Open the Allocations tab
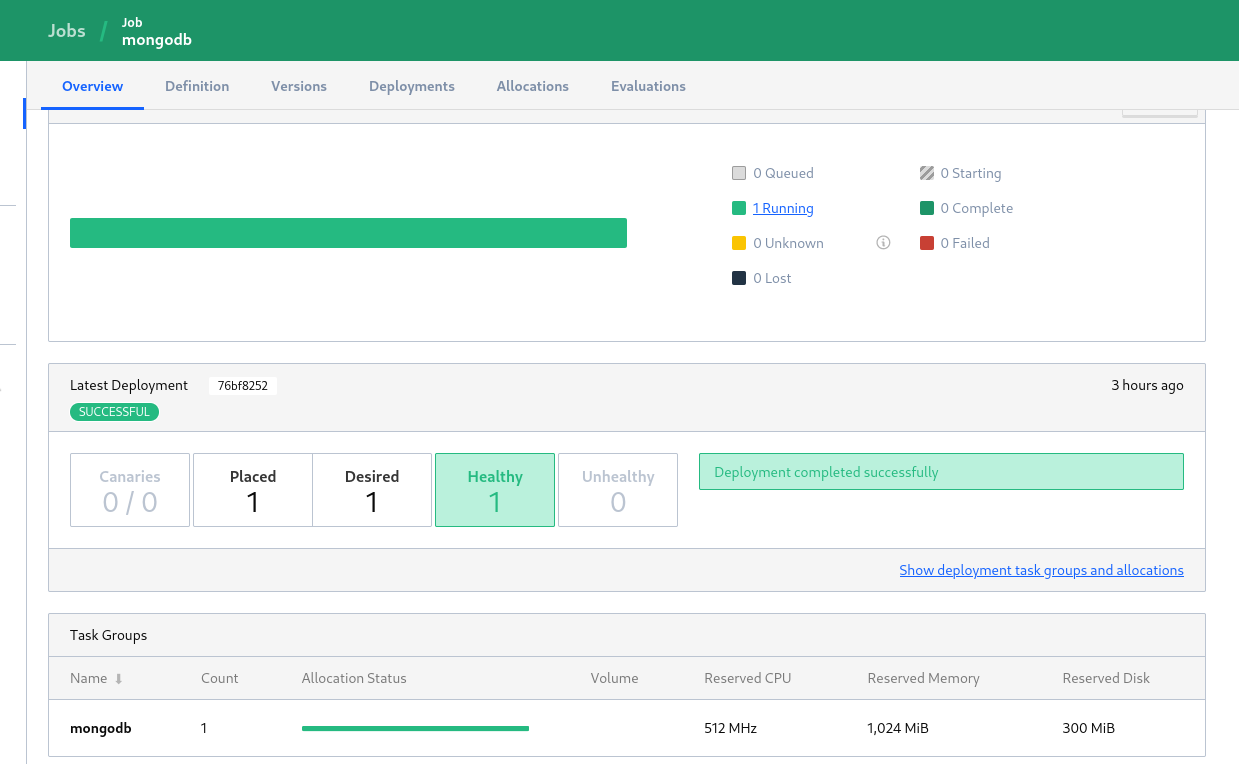 [x=533, y=86]
